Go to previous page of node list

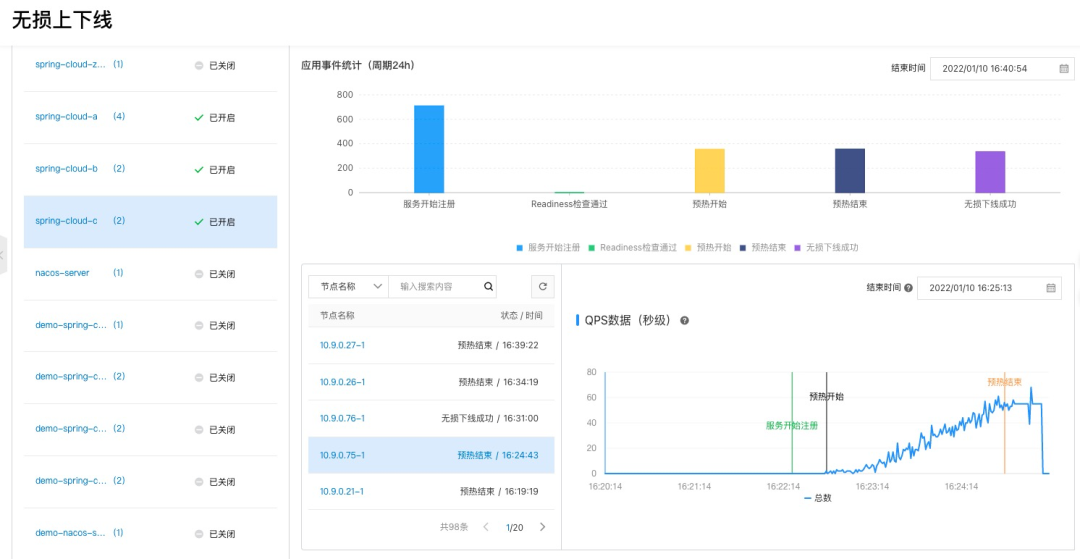pyautogui.click(x=486, y=527)
